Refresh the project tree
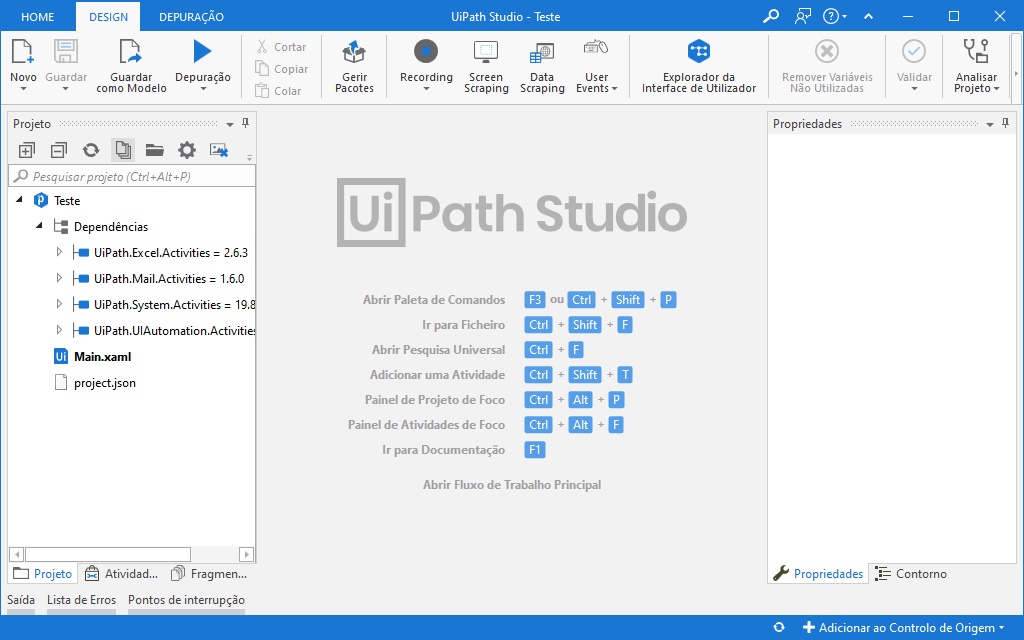Image resolution: width=1024 pixels, height=640 pixels. tap(91, 150)
